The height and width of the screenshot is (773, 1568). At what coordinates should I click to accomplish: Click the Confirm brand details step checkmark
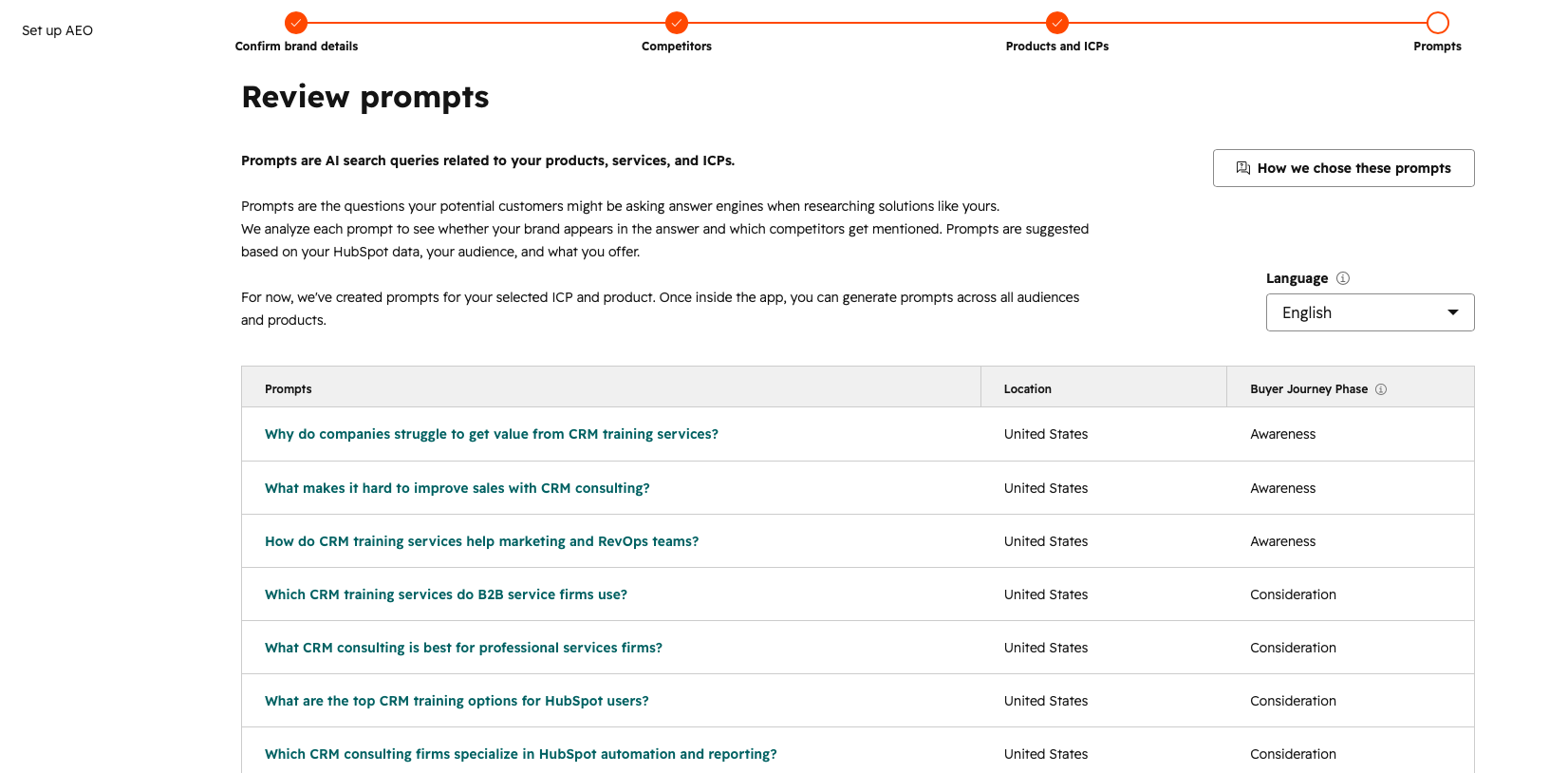[296, 23]
